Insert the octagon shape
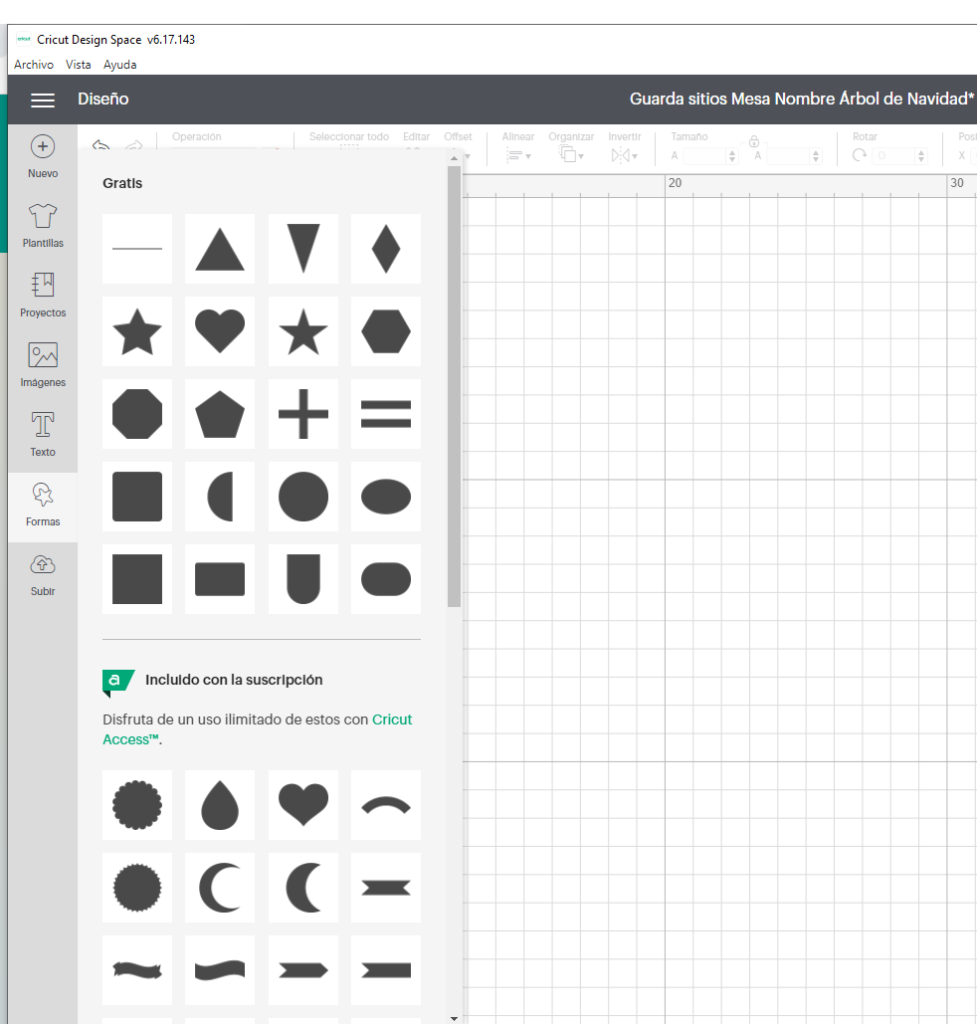Viewport: 977px width, 1024px height. [137, 414]
